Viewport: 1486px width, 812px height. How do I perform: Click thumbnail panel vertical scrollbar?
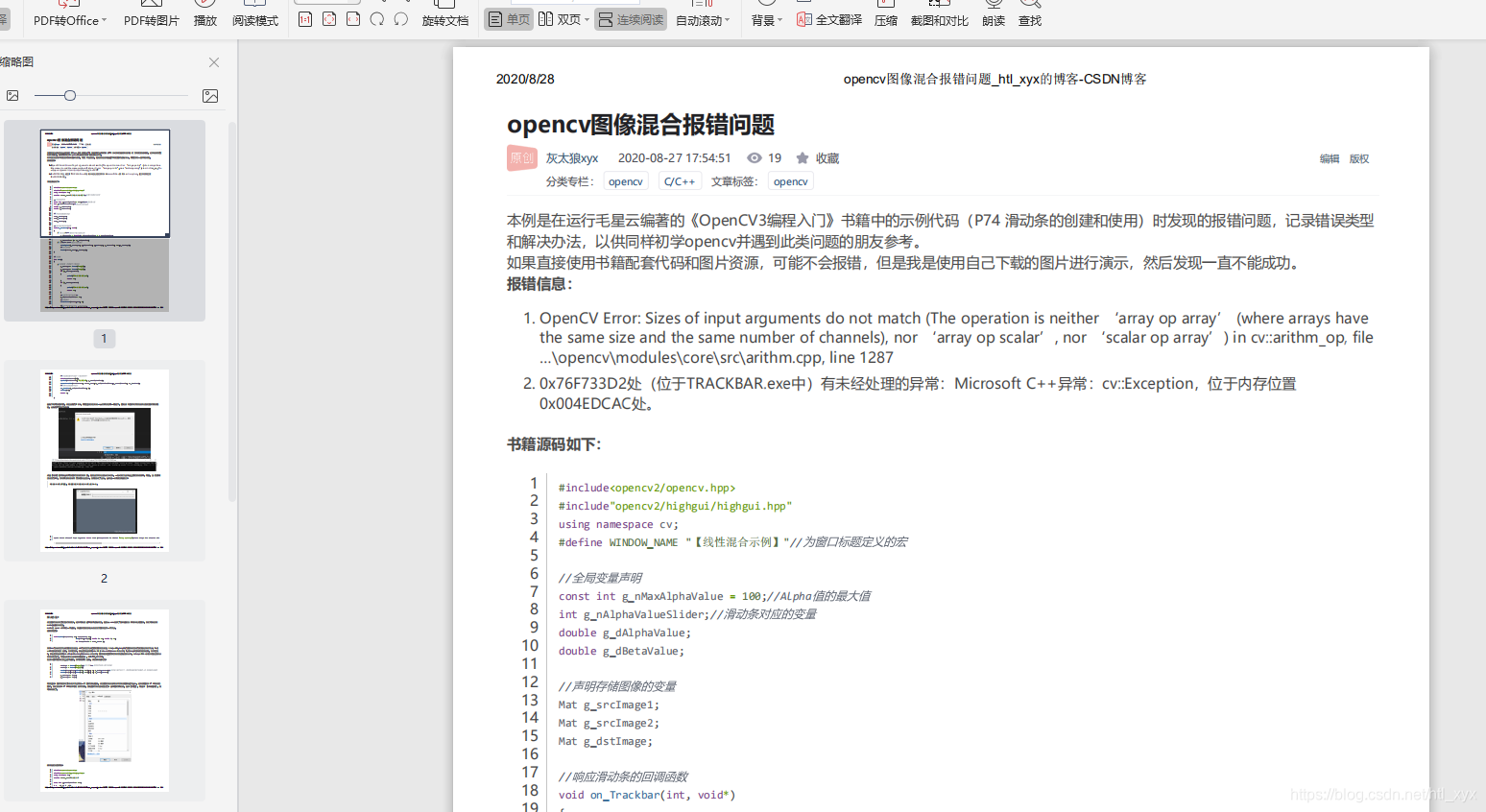pyautogui.click(x=232, y=312)
